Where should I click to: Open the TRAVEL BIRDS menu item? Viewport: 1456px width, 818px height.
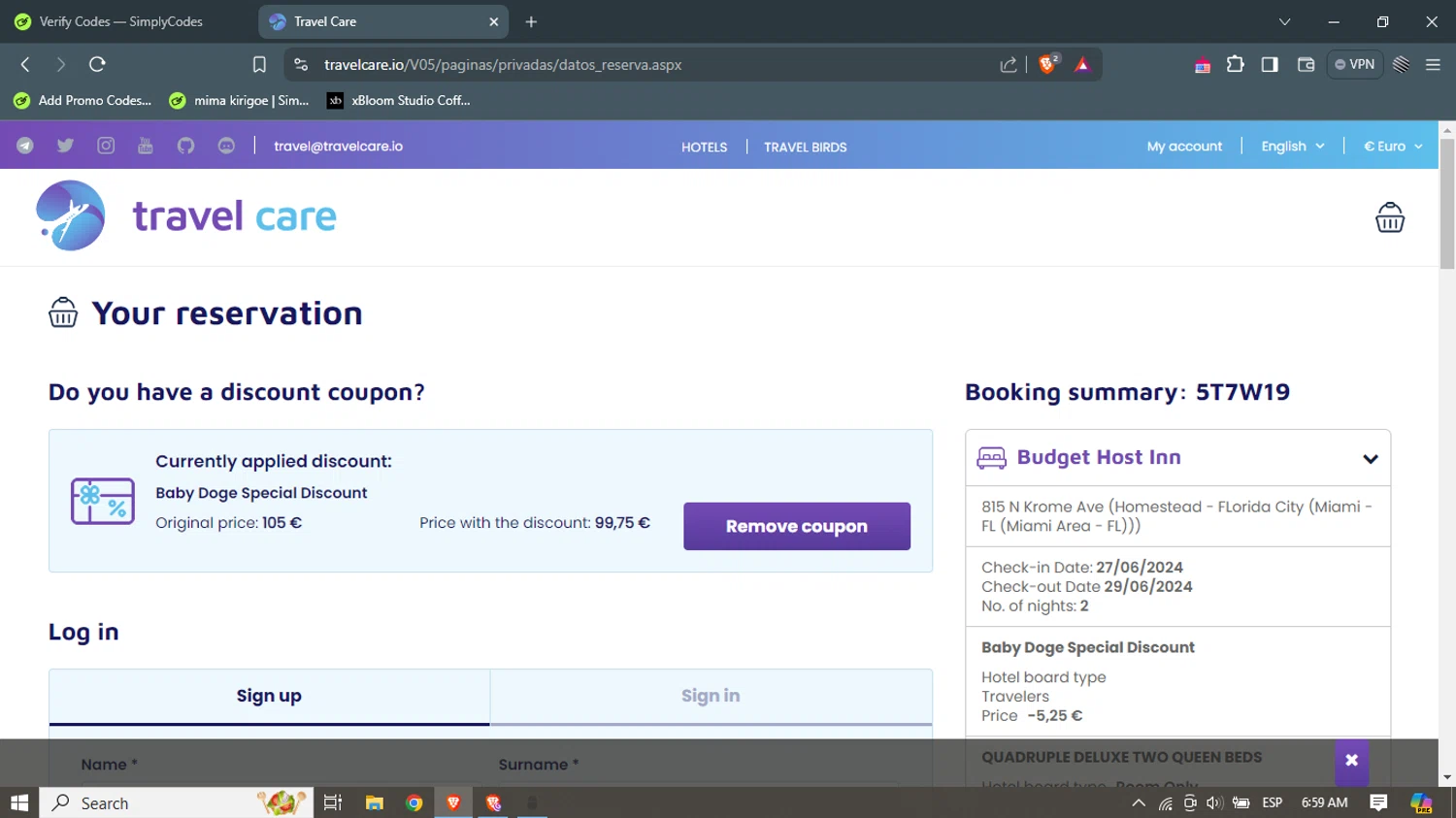click(805, 147)
